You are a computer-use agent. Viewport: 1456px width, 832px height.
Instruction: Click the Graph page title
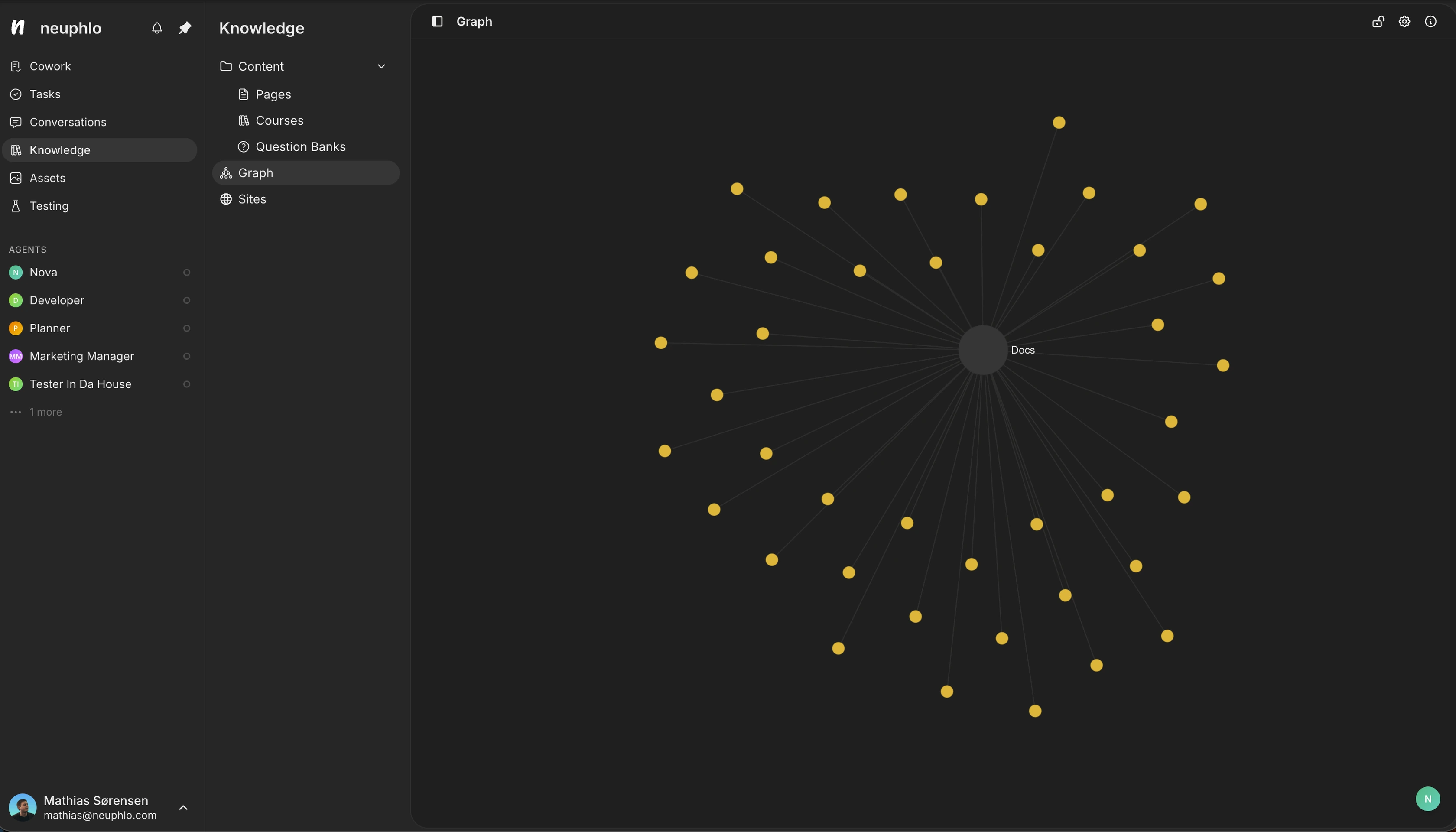pos(474,22)
